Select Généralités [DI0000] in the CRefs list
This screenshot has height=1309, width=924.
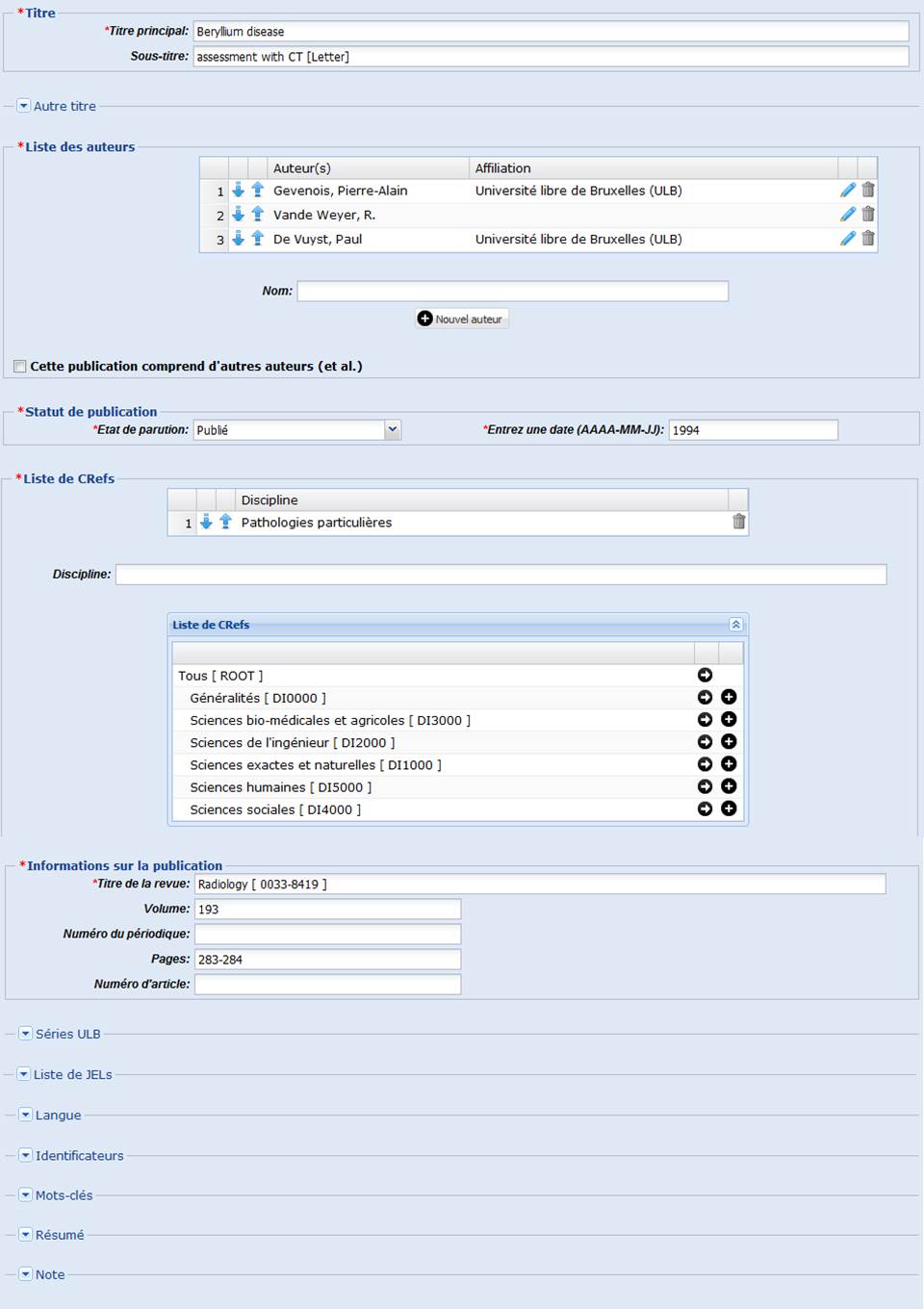pos(257,698)
